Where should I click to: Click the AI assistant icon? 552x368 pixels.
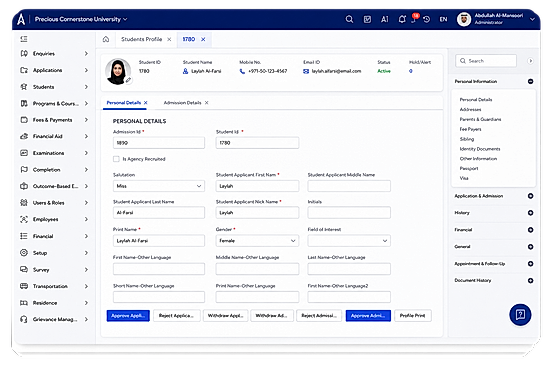pos(385,19)
